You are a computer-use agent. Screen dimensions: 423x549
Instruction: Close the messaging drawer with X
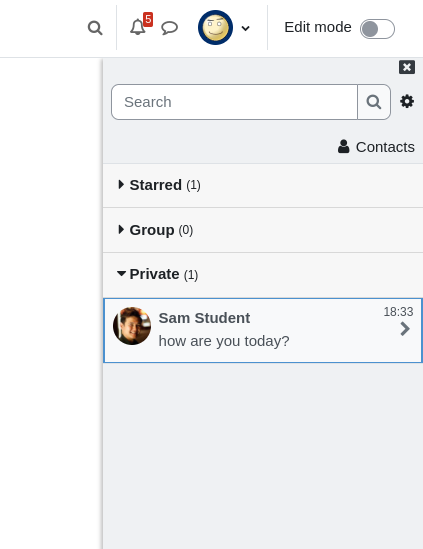[x=407, y=67]
